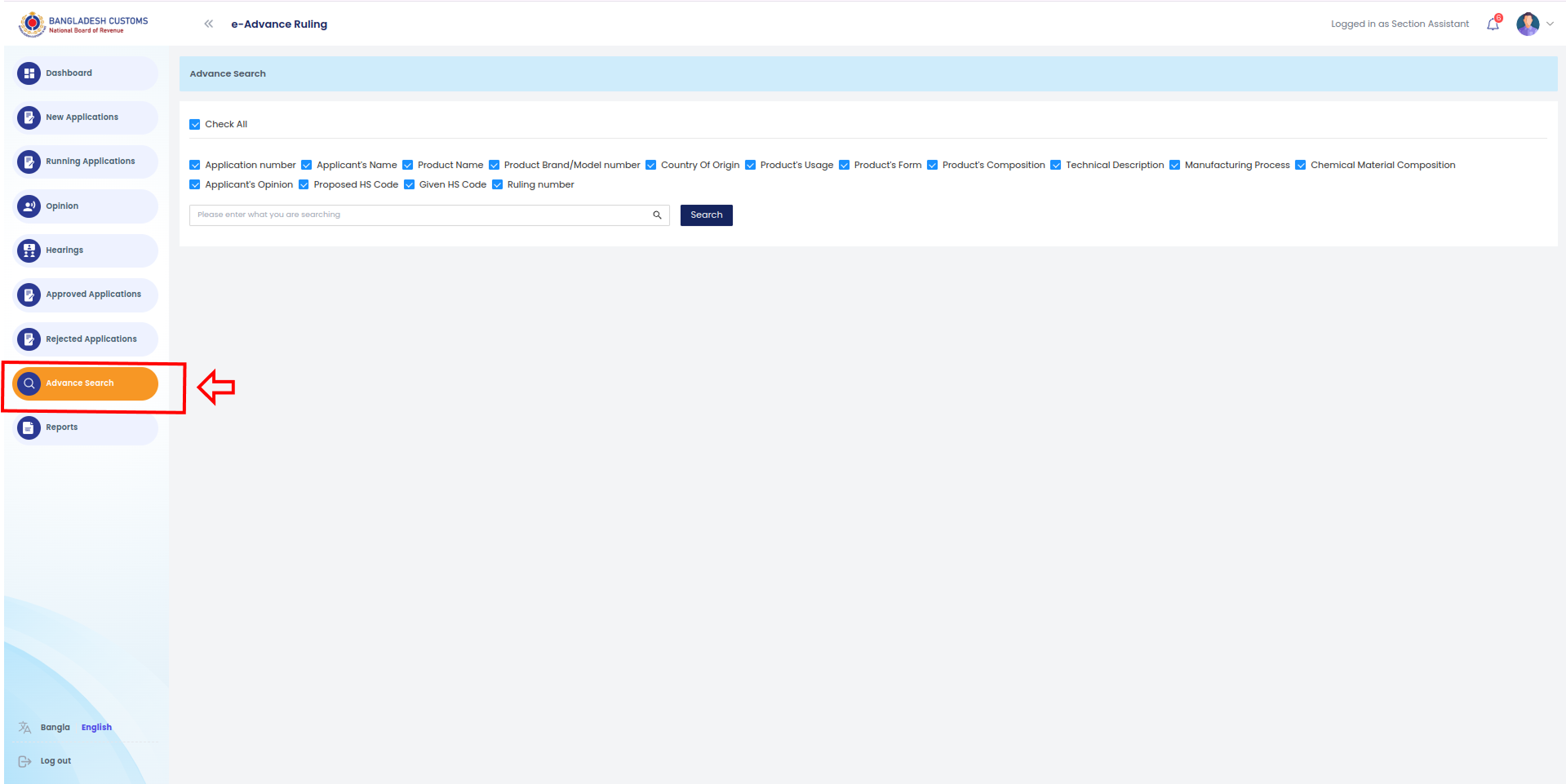Switch language to Bangla
The image size is (1566, 784).
55,728
